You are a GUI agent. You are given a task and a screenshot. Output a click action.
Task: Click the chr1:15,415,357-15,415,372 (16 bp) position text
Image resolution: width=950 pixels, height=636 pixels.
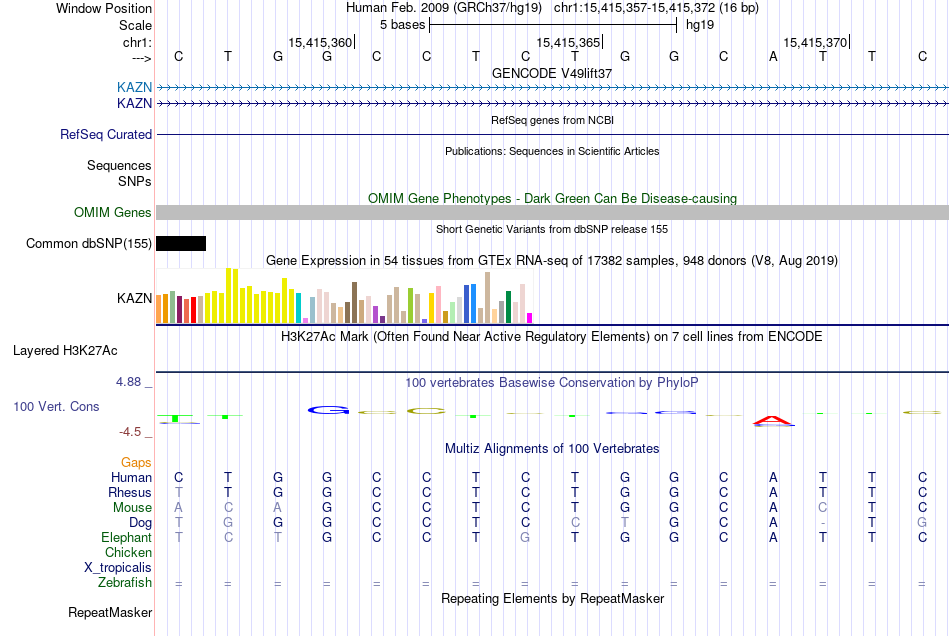(656, 8)
